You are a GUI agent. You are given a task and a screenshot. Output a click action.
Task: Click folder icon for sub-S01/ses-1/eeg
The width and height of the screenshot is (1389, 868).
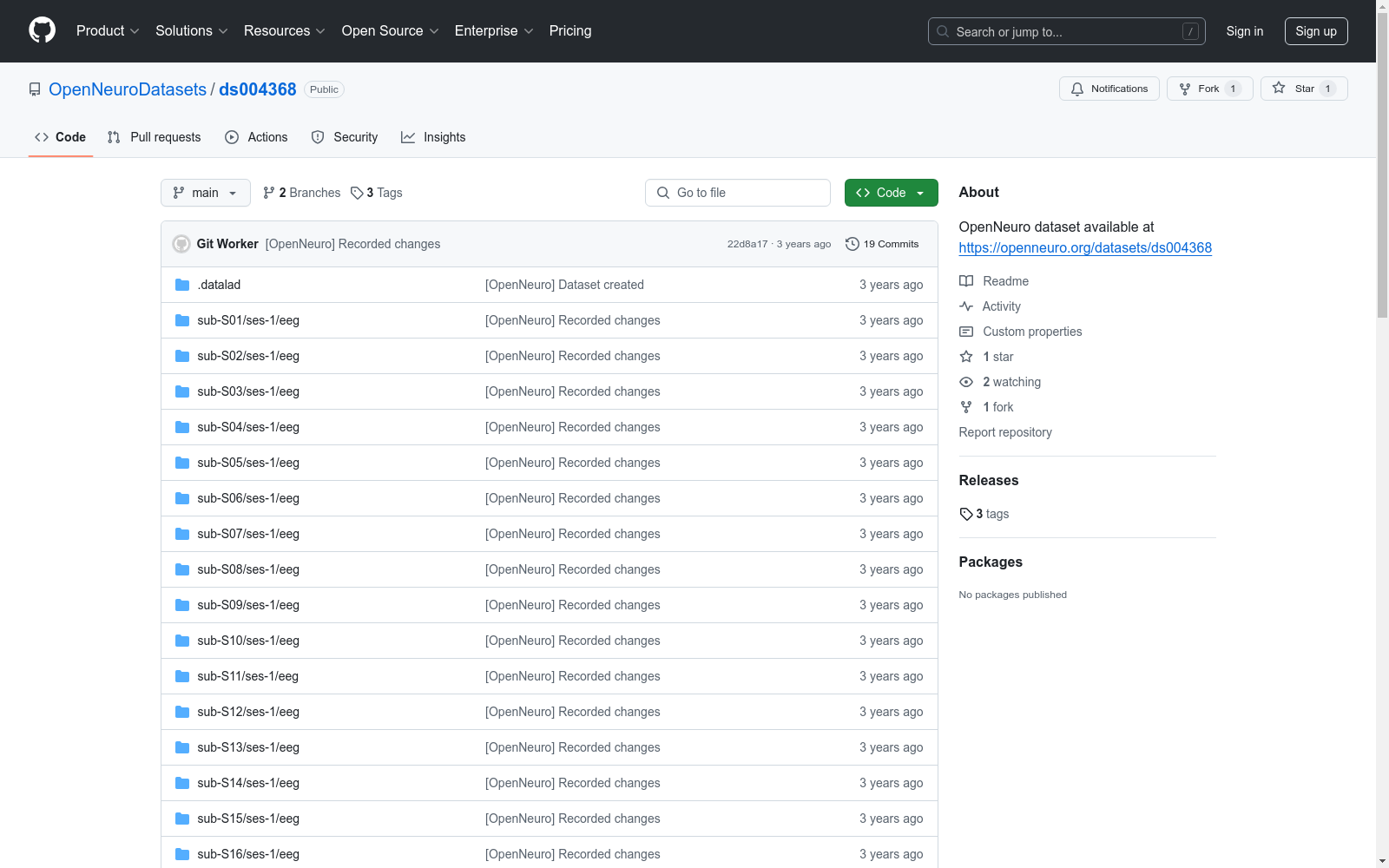click(182, 320)
